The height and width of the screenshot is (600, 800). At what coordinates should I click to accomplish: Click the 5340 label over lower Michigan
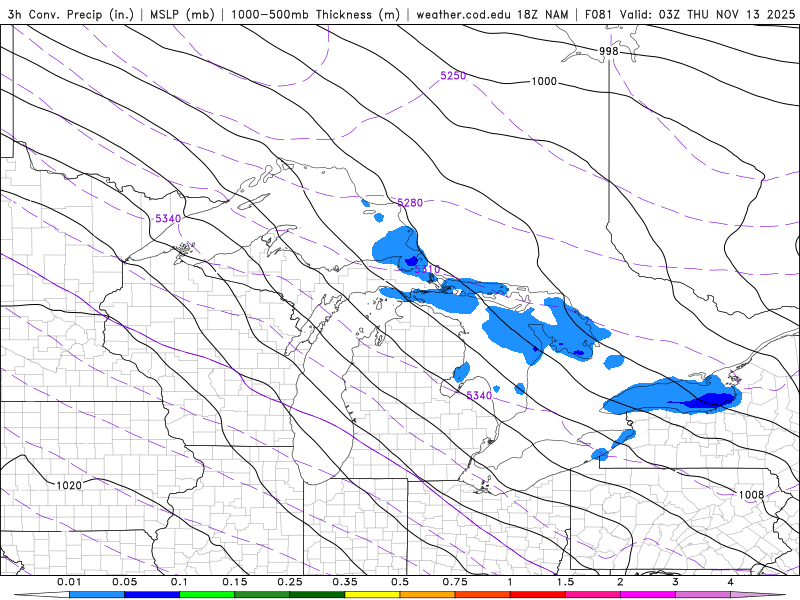(479, 395)
